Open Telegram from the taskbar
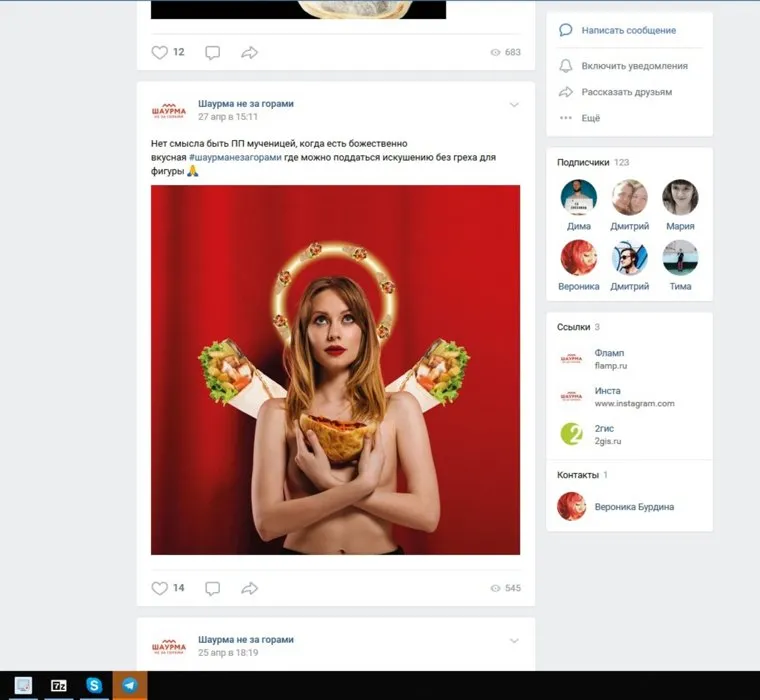Screen dimensions: 760x700 click(129, 685)
